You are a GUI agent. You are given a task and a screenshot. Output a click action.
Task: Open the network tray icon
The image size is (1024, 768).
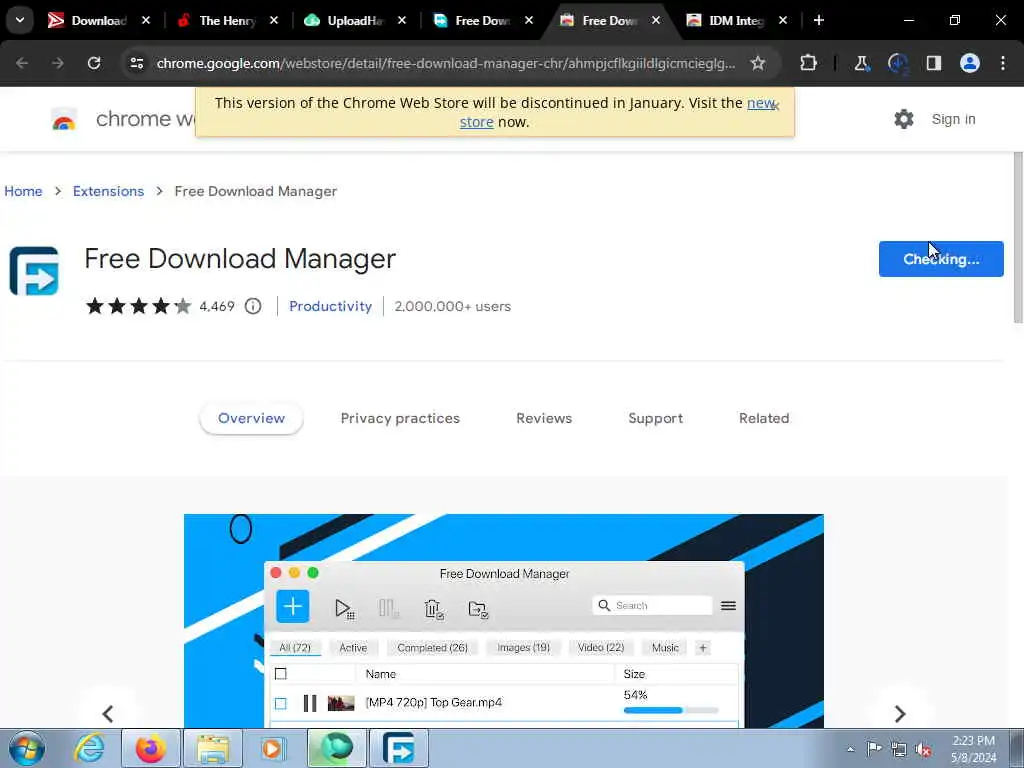click(899, 749)
